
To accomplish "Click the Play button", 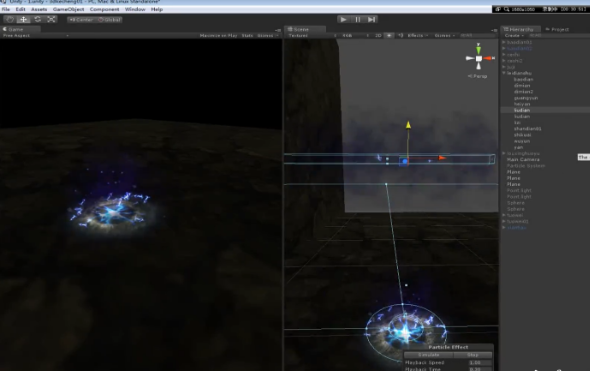I will tap(343, 19).
